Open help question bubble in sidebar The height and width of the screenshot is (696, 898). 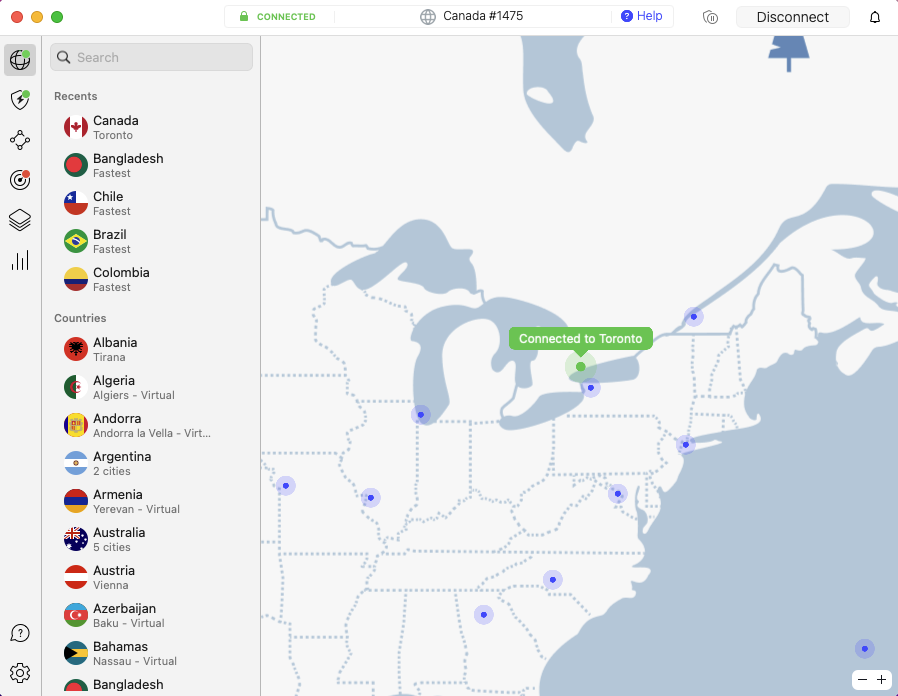click(x=20, y=633)
